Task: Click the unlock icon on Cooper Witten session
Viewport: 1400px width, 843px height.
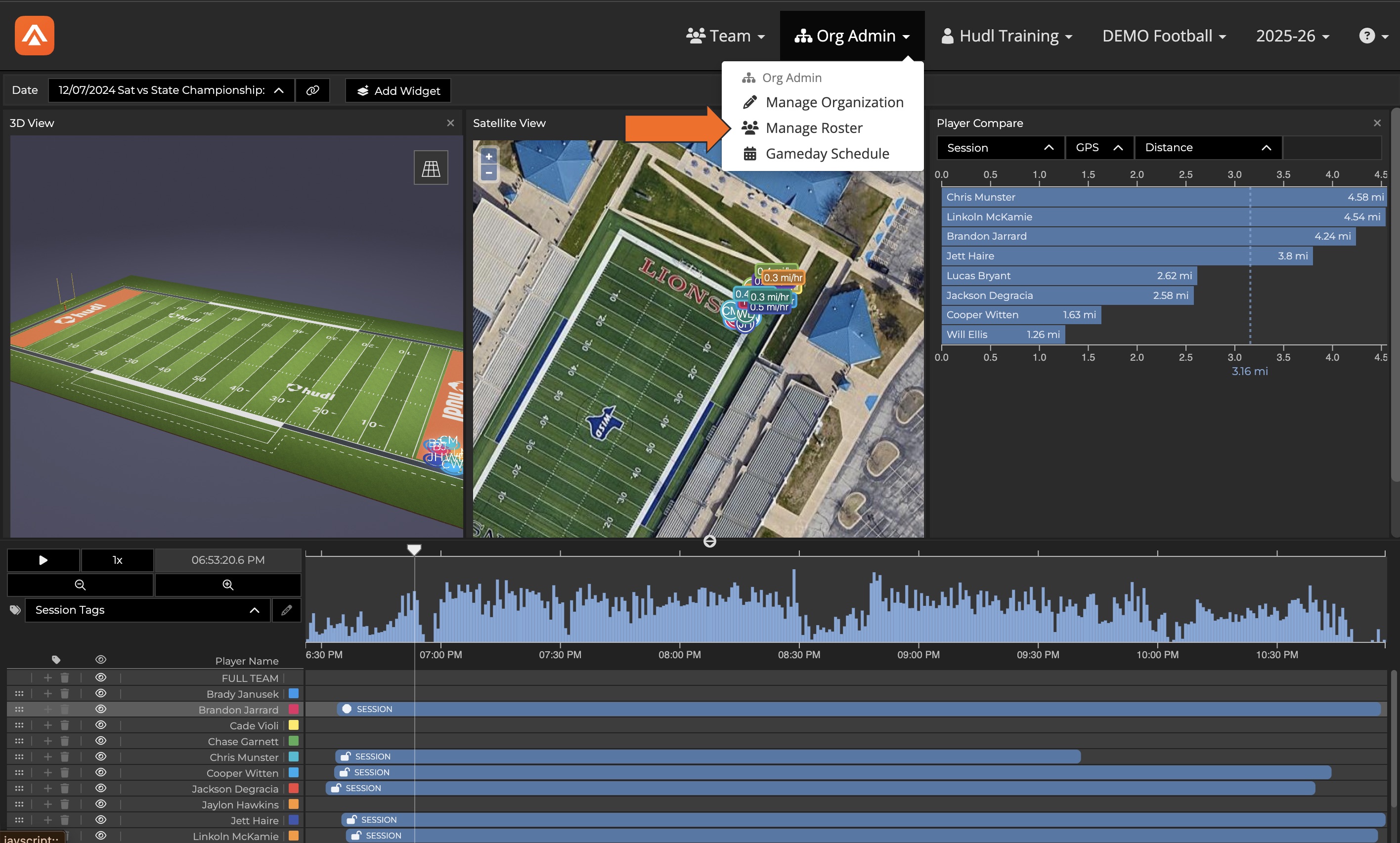Action: 345,772
